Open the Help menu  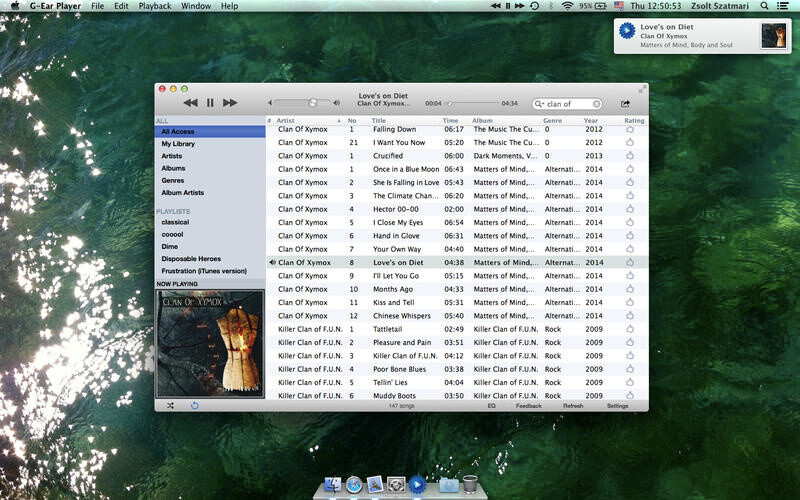coord(229,6)
